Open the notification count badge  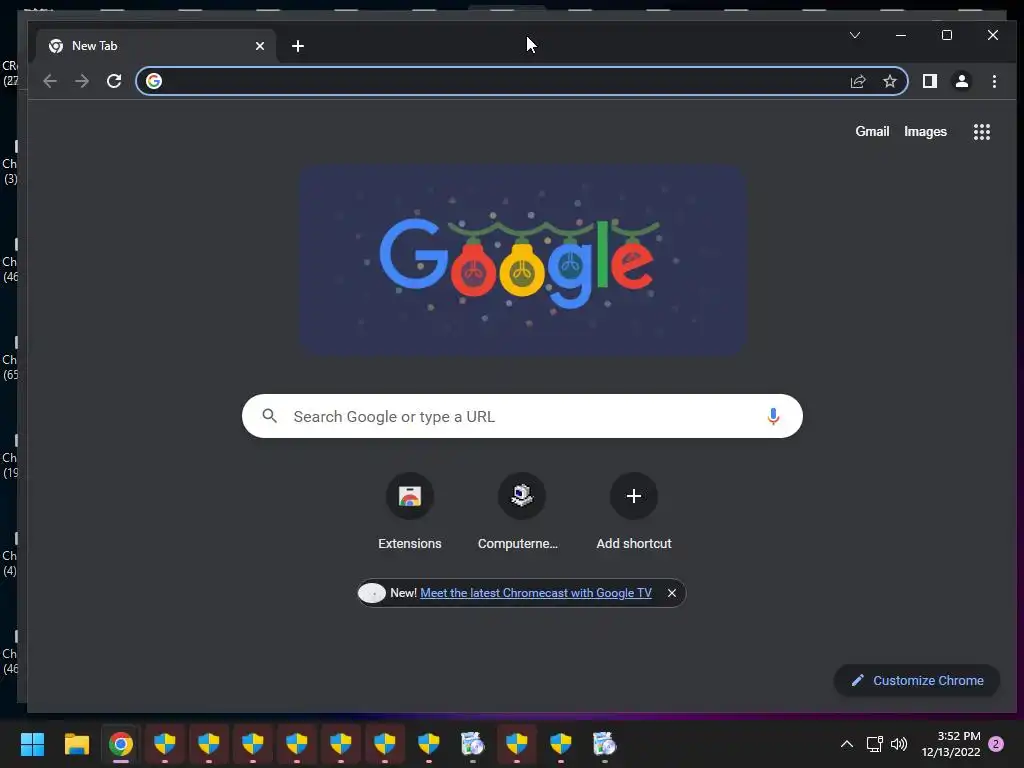pos(996,744)
